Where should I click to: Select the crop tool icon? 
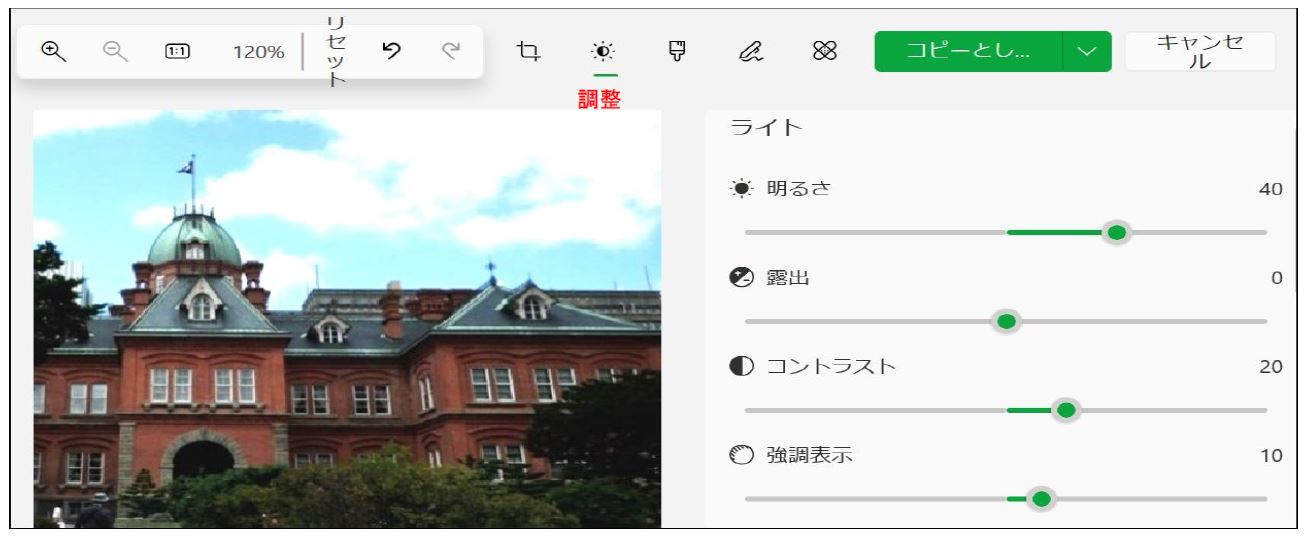coord(528,51)
